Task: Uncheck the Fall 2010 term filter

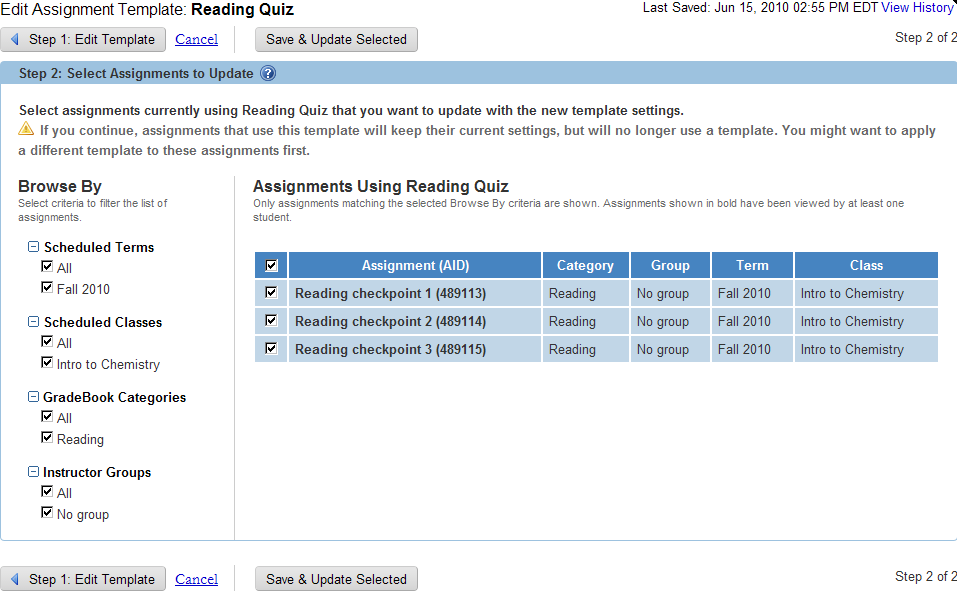Action: pos(47,288)
